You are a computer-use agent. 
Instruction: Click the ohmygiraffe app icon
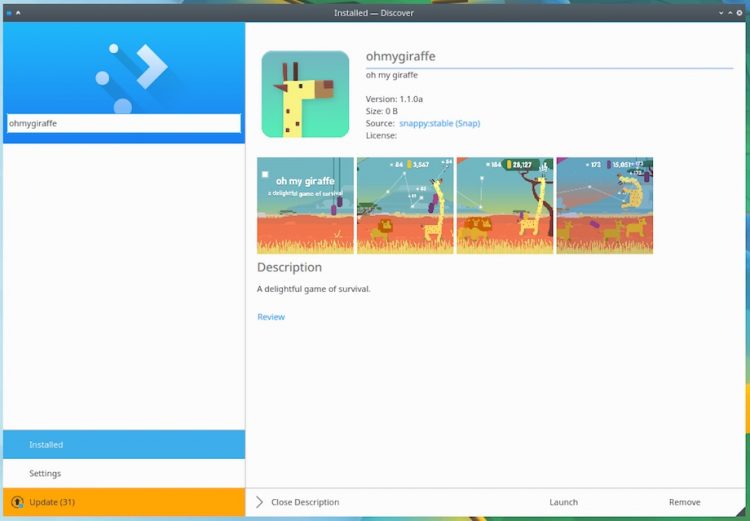tap(305, 94)
